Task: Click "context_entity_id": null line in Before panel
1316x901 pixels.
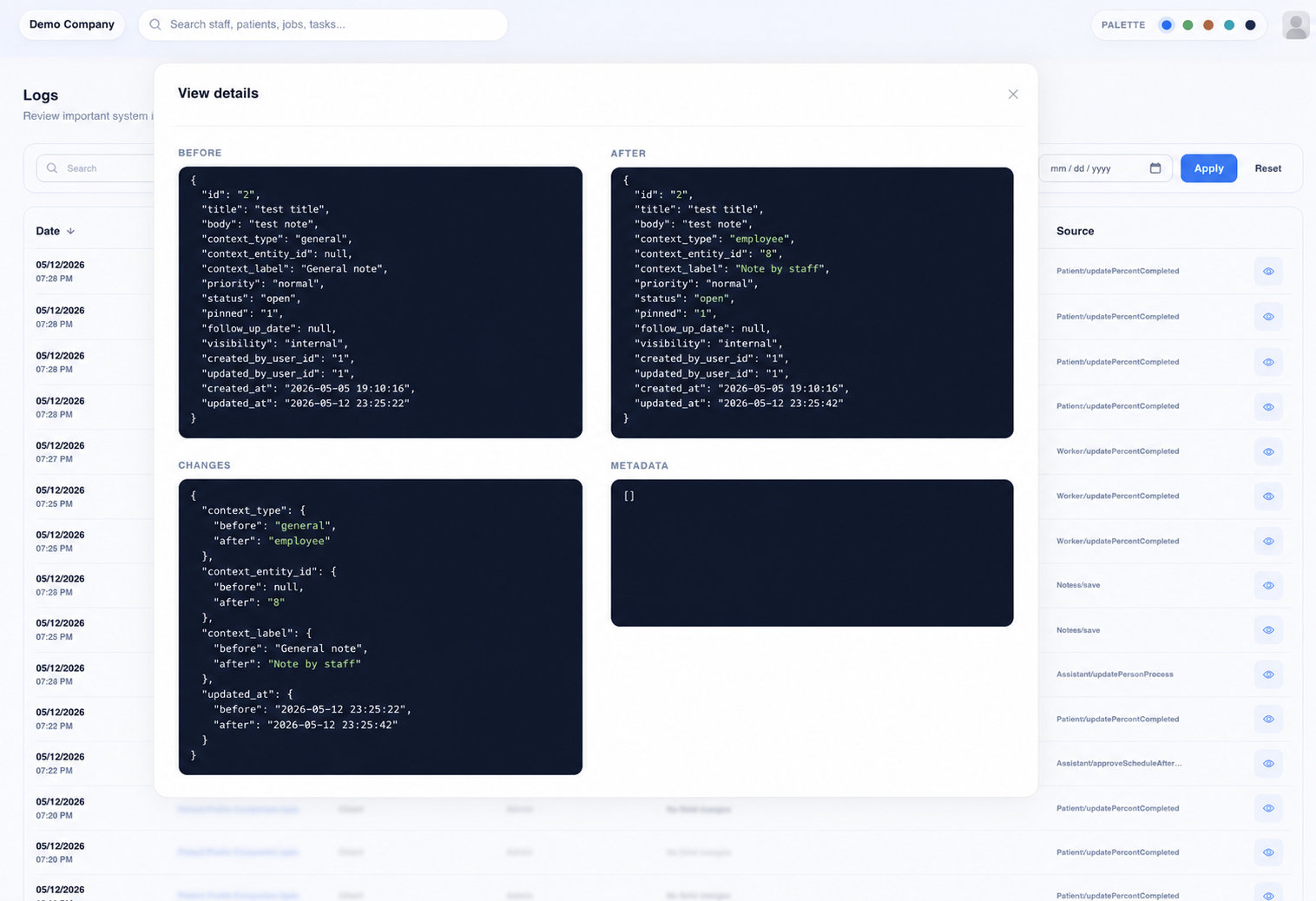Action: pos(277,254)
